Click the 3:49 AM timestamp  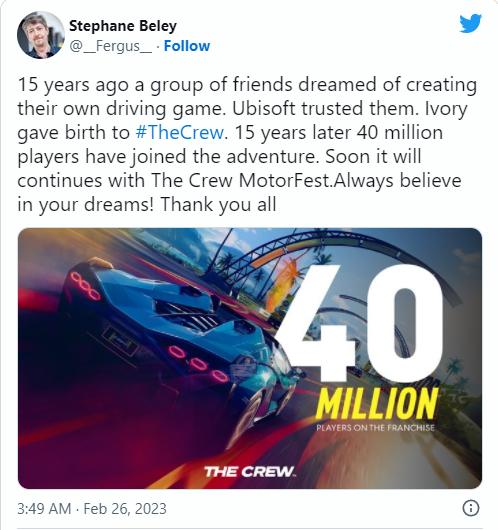(x=44, y=508)
